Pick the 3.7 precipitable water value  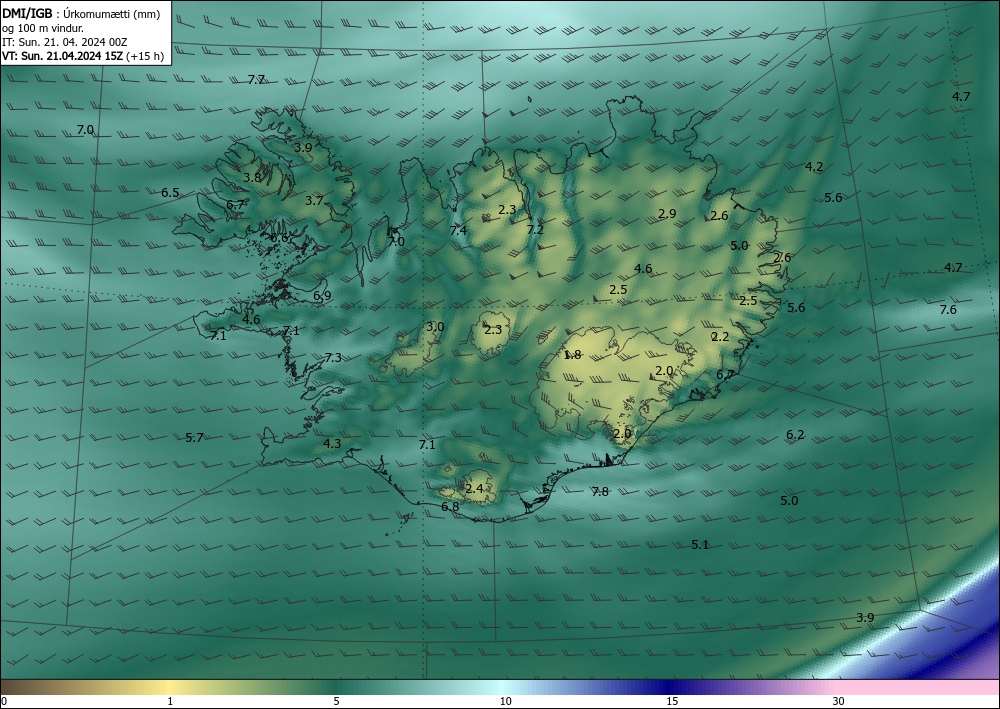click(x=314, y=201)
